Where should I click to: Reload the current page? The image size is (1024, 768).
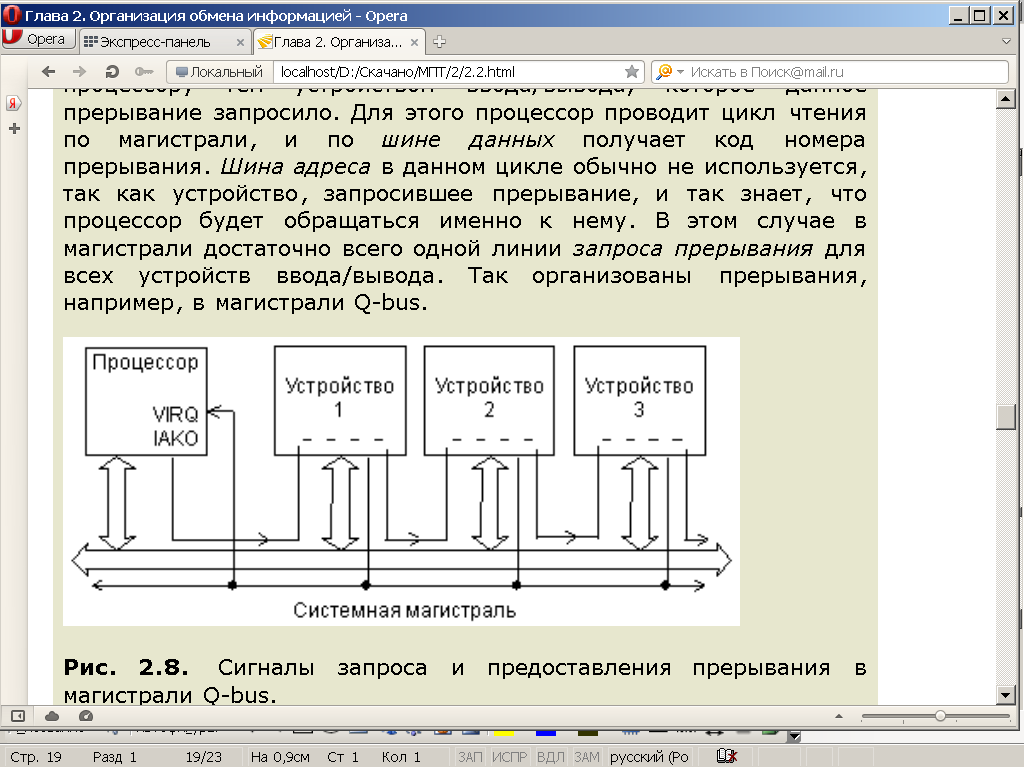[112, 72]
